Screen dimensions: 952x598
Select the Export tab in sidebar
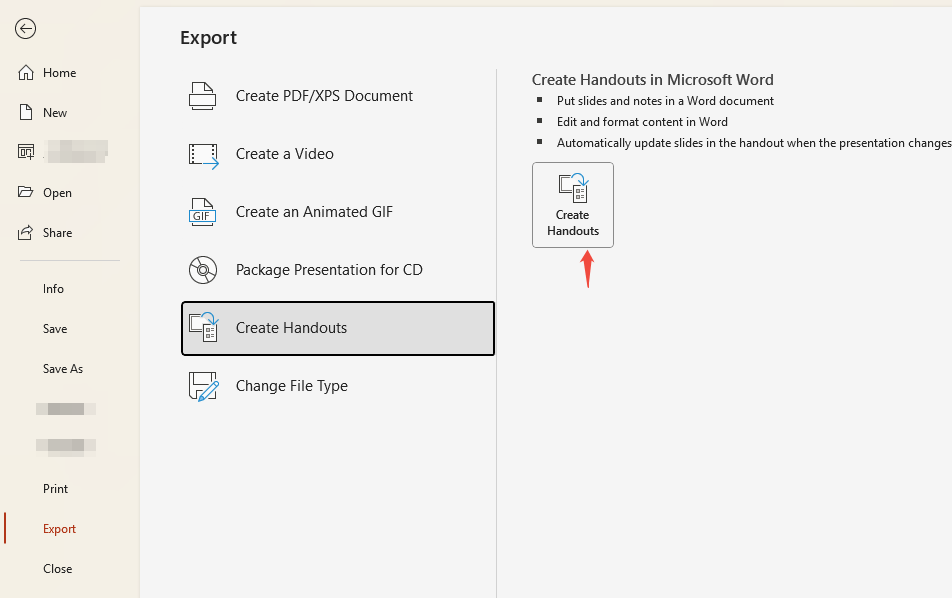click(x=59, y=529)
